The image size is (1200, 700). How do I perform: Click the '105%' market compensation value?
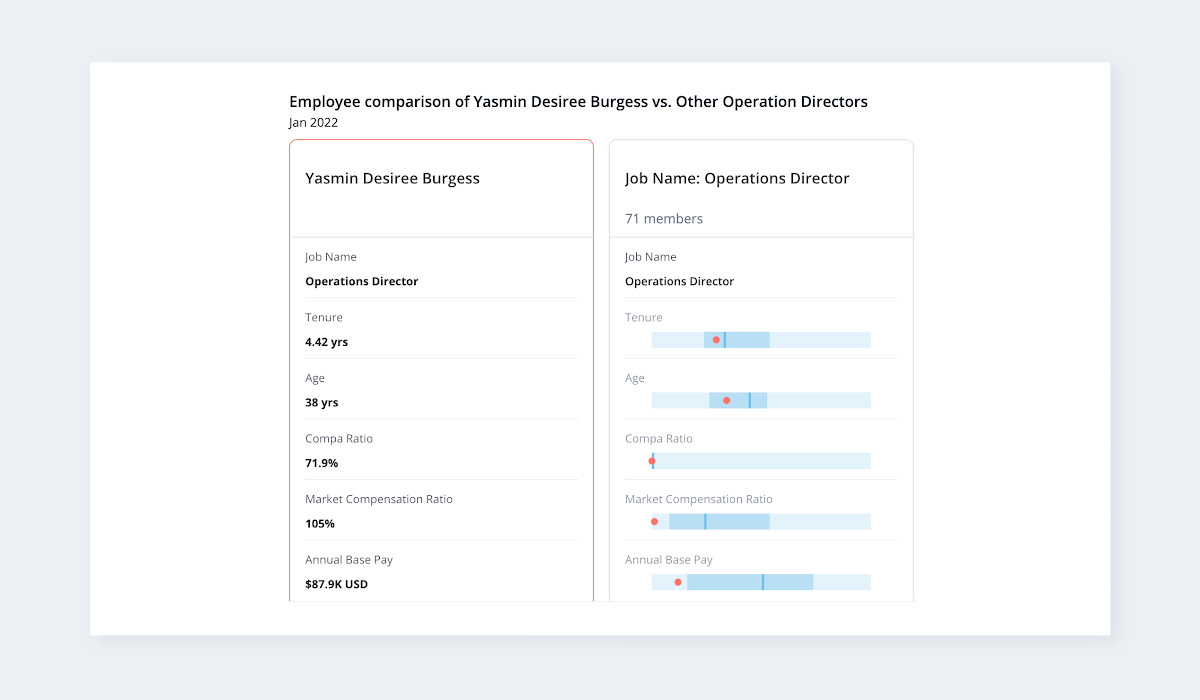pos(320,524)
